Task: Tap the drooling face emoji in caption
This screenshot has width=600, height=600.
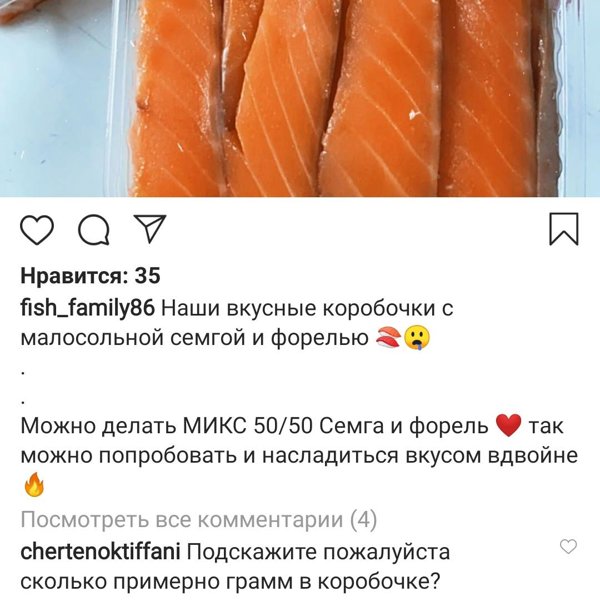Action: click(417, 338)
